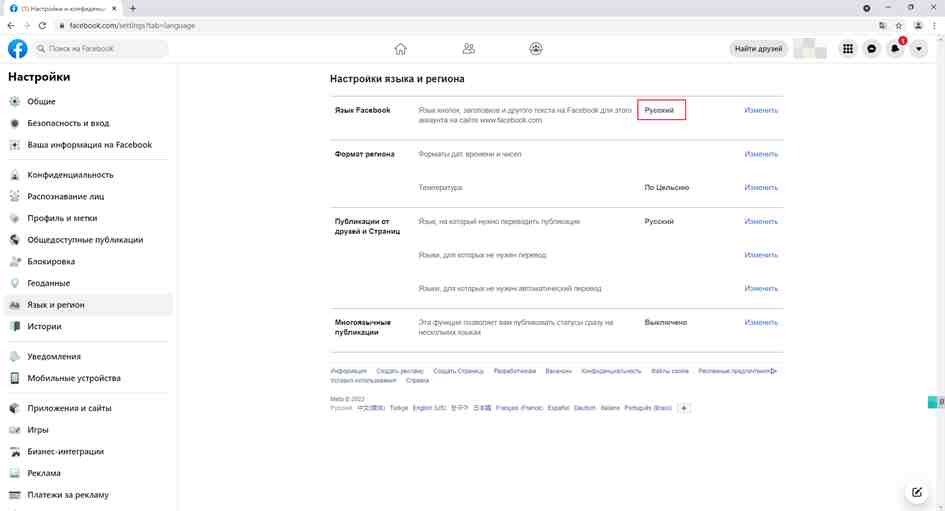The width and height of the screenshot is (945, 511).
Task: Bookmark this page with the star icon
Action: tap(899, 25)
